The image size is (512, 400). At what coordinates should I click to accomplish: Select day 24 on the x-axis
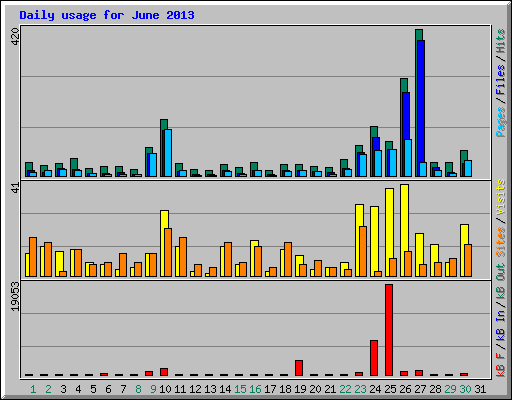[x=375, y=389]
